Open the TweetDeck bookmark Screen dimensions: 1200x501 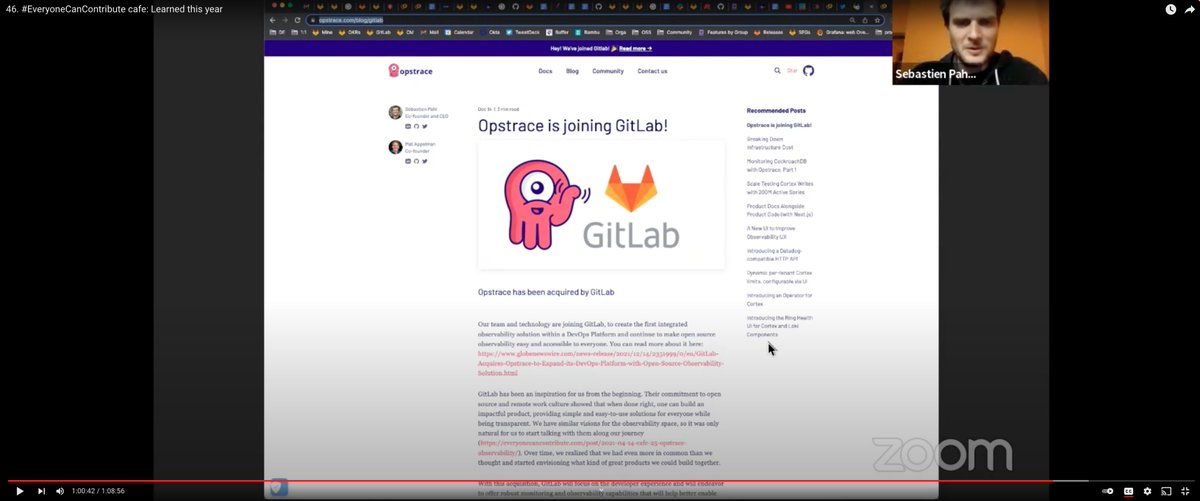coord(521,32)
